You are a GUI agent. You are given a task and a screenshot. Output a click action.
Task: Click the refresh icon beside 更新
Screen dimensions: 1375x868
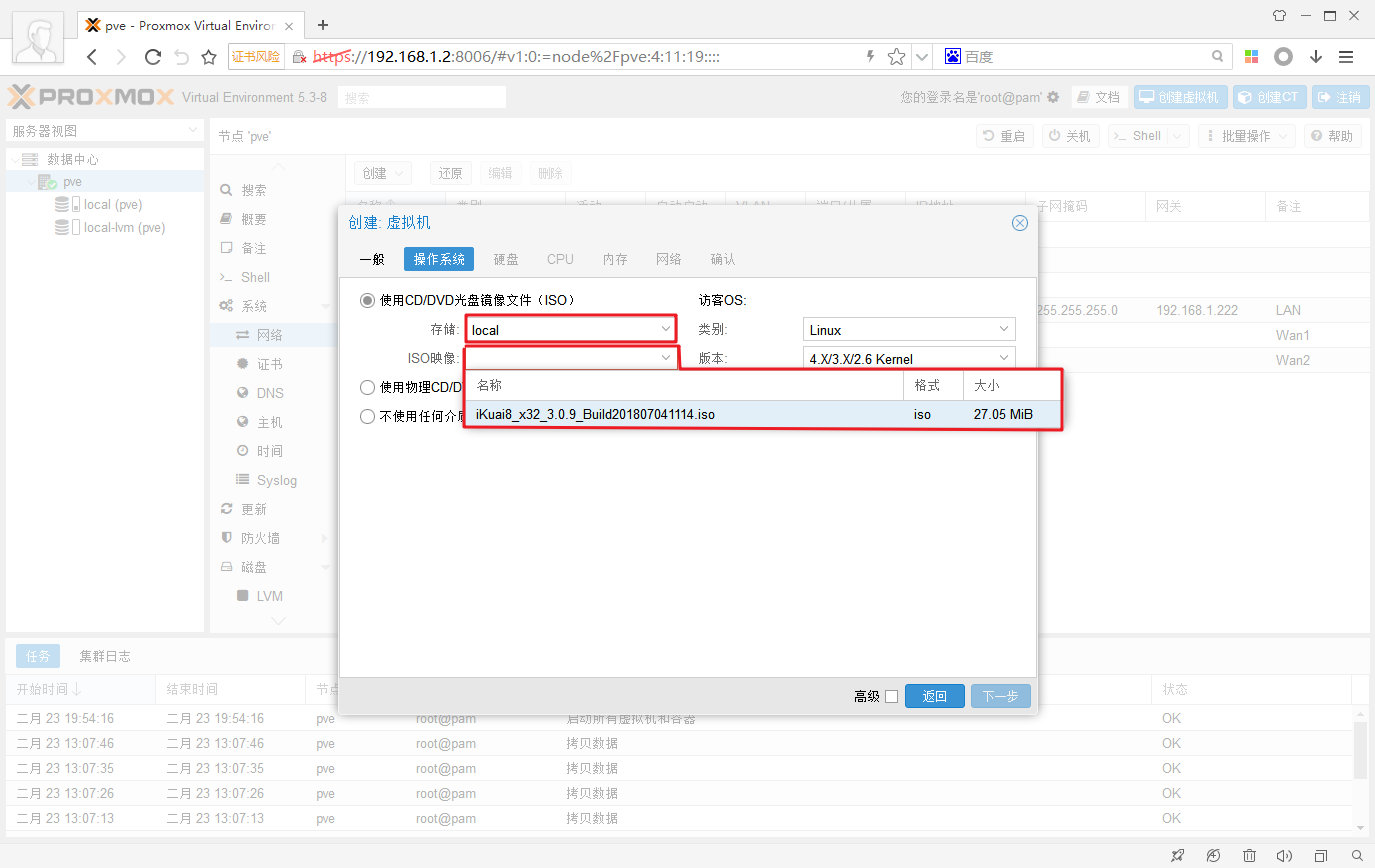226,509
